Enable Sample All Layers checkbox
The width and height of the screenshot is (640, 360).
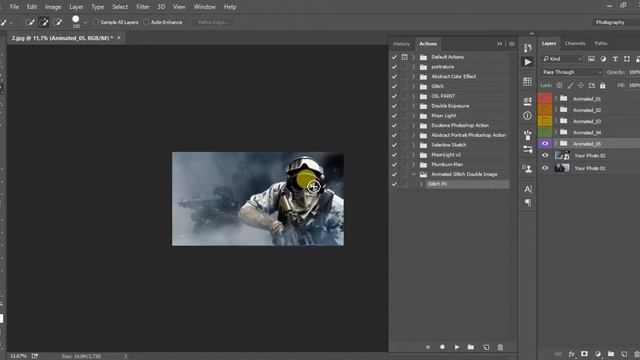click(x=96, y=22)
